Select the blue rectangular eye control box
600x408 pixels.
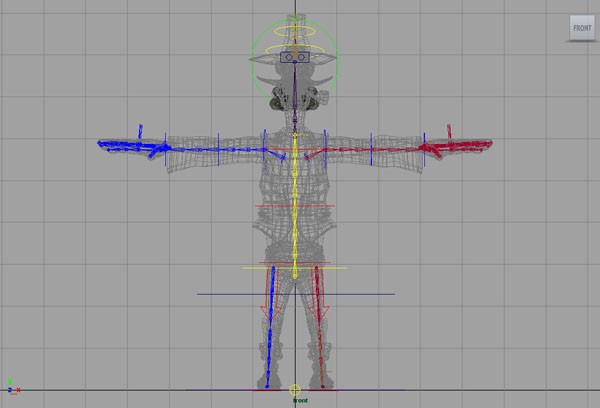295,58
